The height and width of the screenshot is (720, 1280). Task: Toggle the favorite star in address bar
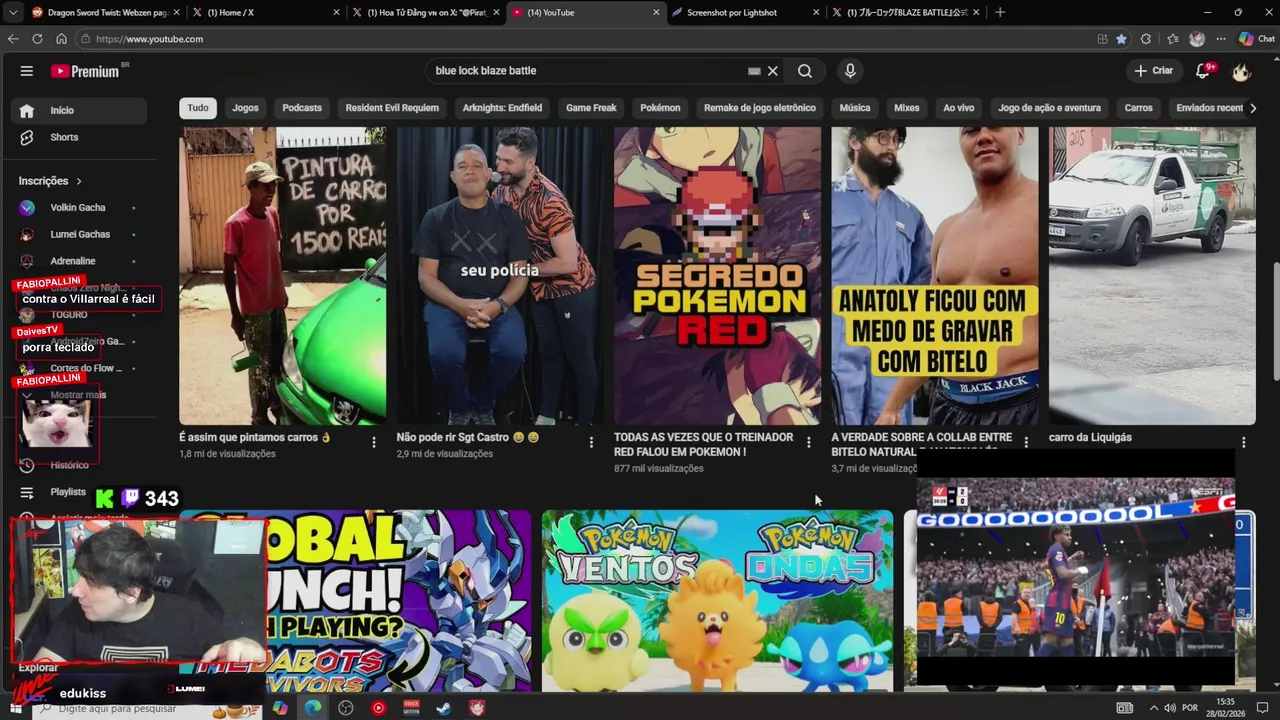1121,39
